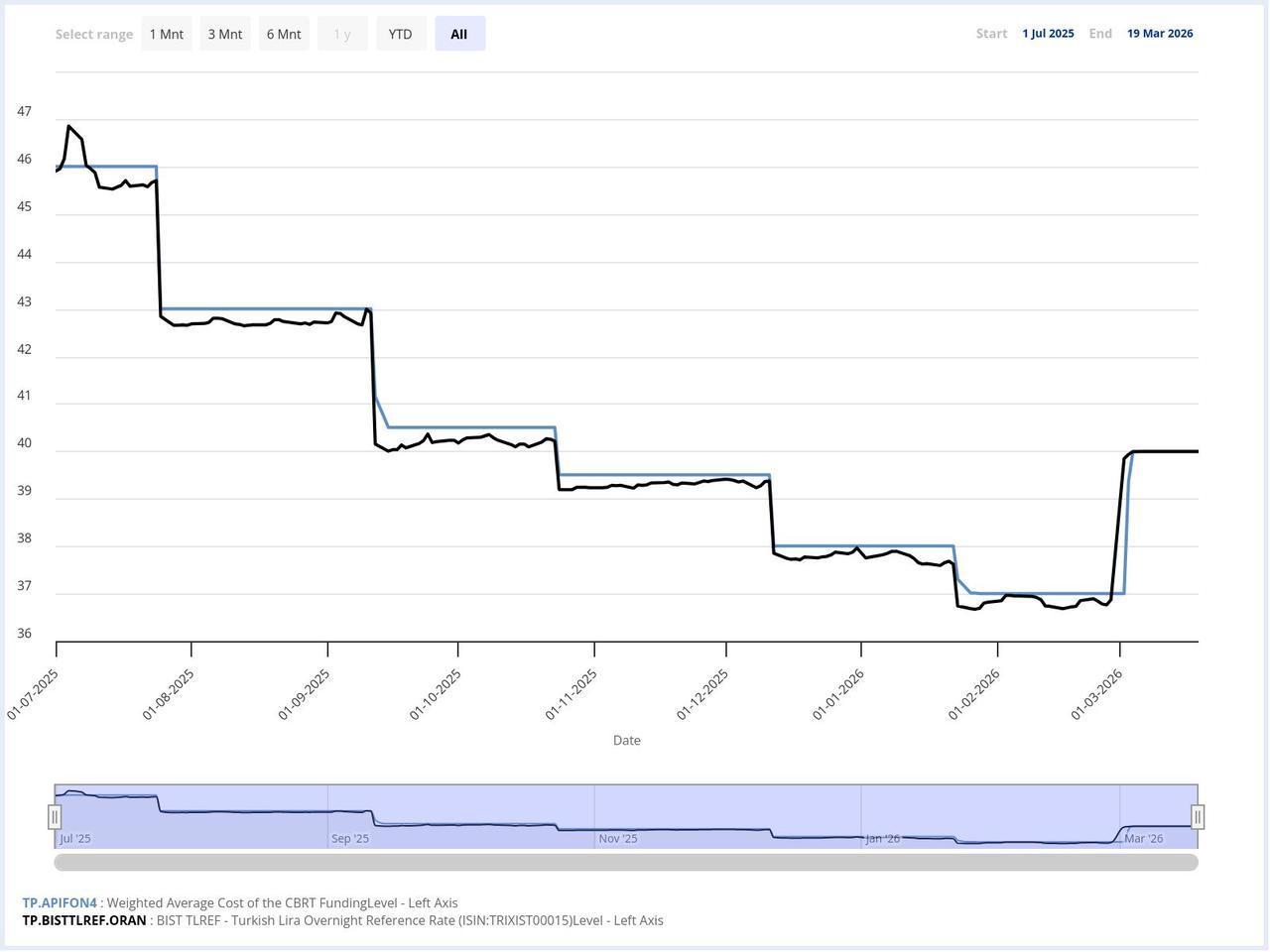Click the TP.BISTTLREF.ORAN series legend label

pos(84,919)
